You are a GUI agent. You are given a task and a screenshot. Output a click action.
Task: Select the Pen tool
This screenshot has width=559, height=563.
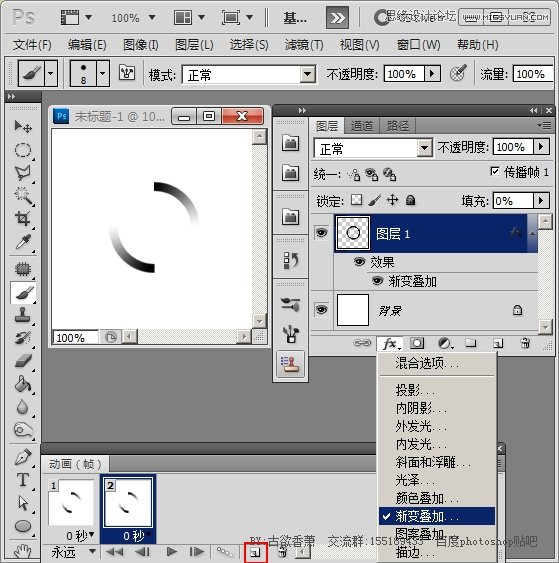[x=23, y=457]
